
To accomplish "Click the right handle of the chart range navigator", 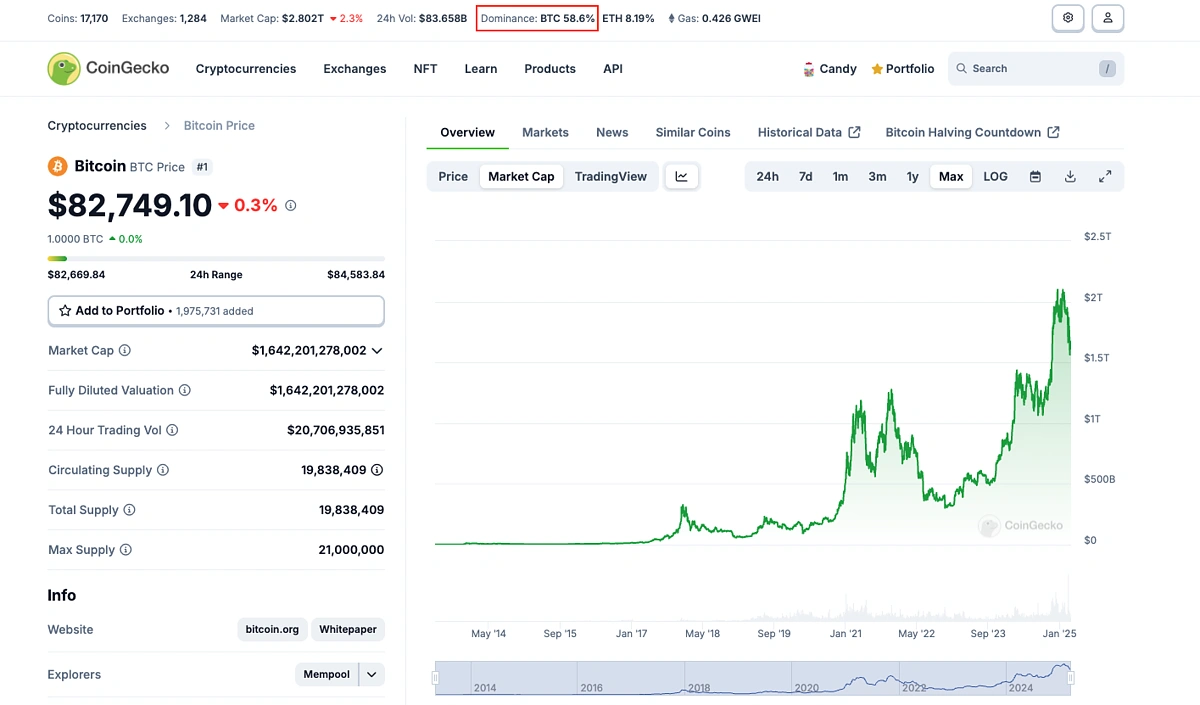I will (x=1070, y=678).
